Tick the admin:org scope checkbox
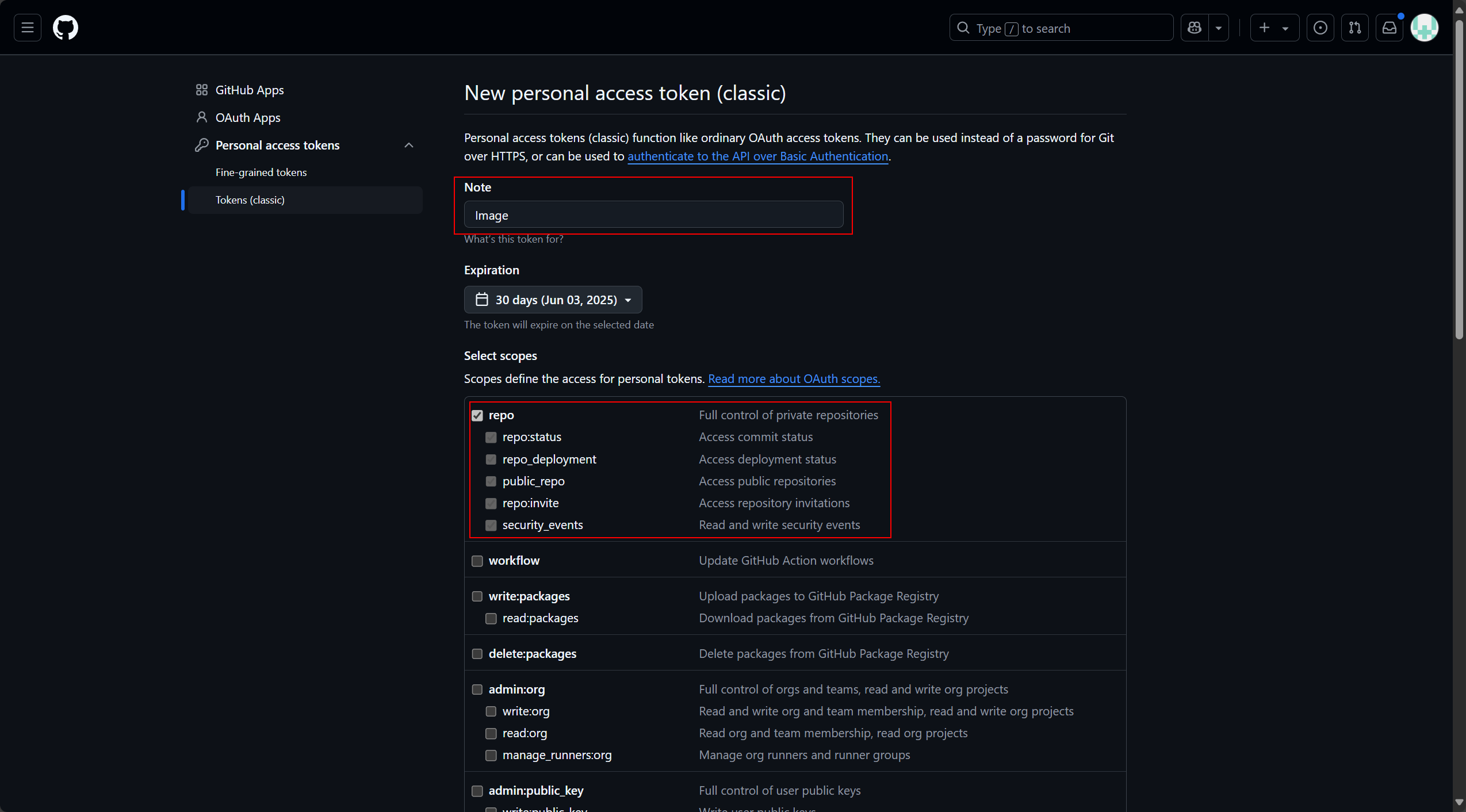The width and height of the screenshot is (1466, 812). pos(477,690)
